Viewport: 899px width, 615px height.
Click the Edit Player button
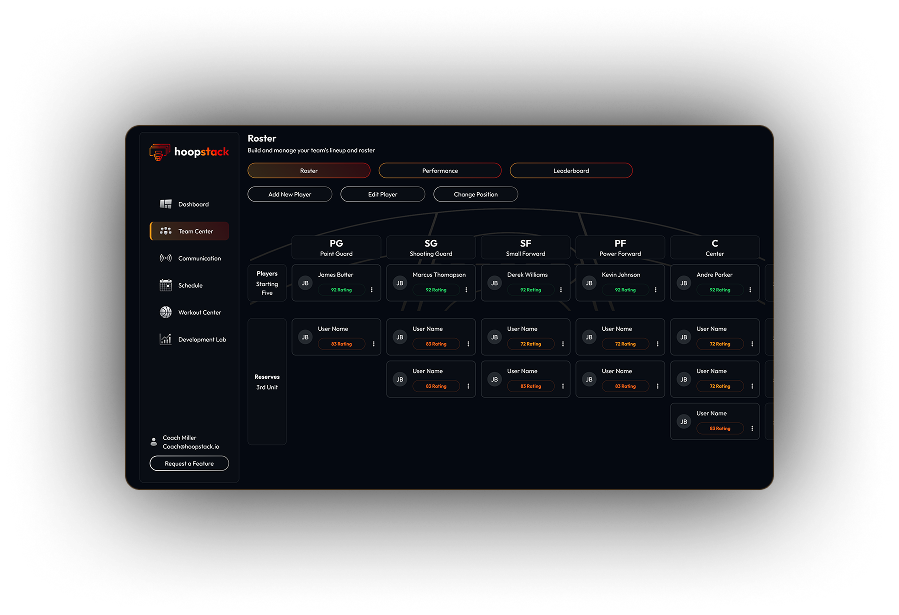click(x=382, y=194)
